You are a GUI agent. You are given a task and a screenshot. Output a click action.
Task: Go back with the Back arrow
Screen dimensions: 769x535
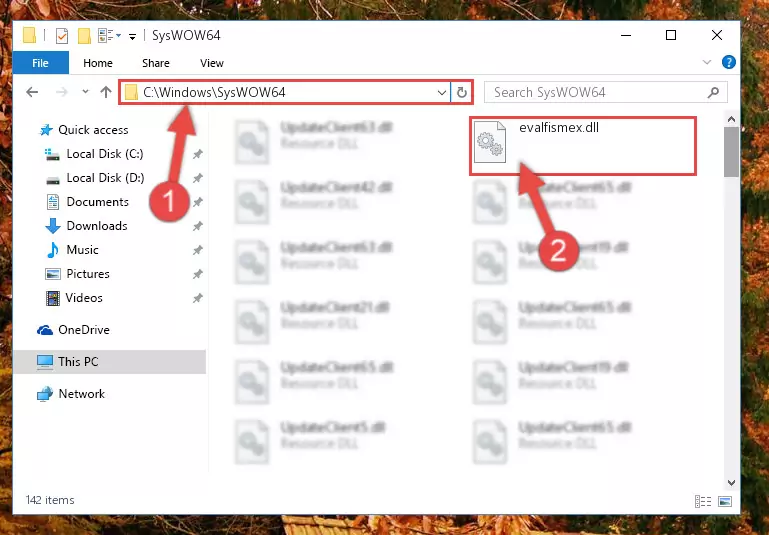point(32,92)
